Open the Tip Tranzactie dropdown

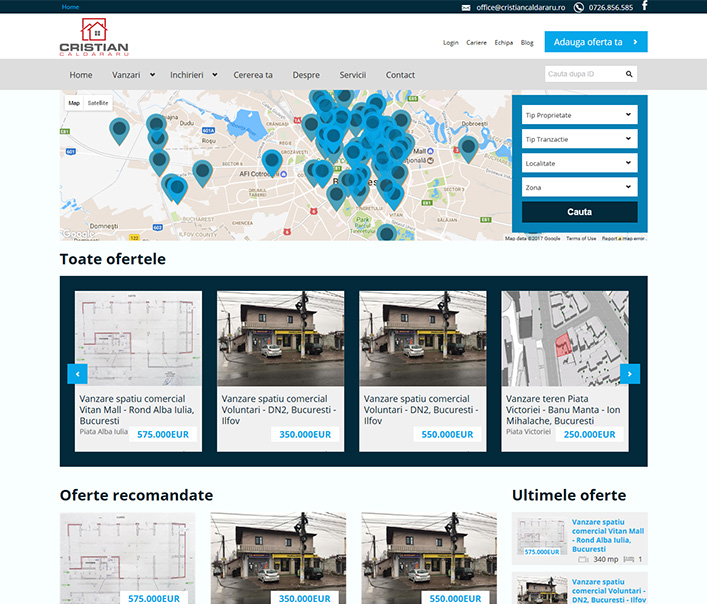[x=579, y=139]
